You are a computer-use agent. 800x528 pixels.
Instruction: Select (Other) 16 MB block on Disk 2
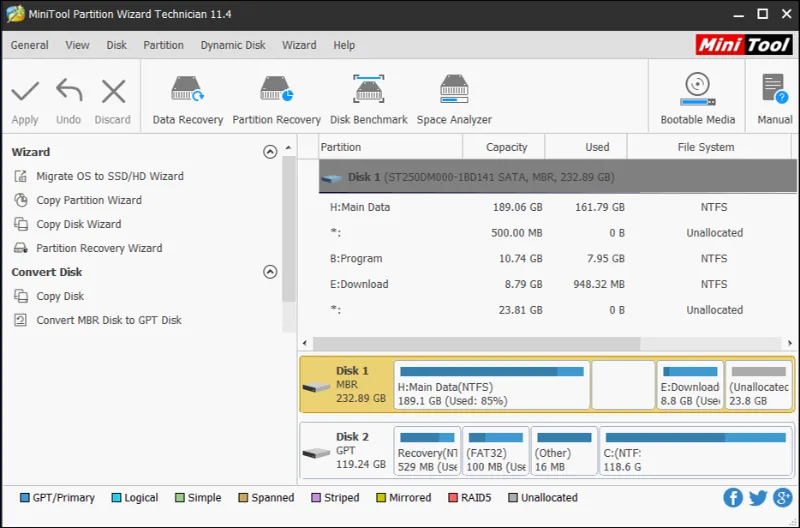(x=564, y=451)
